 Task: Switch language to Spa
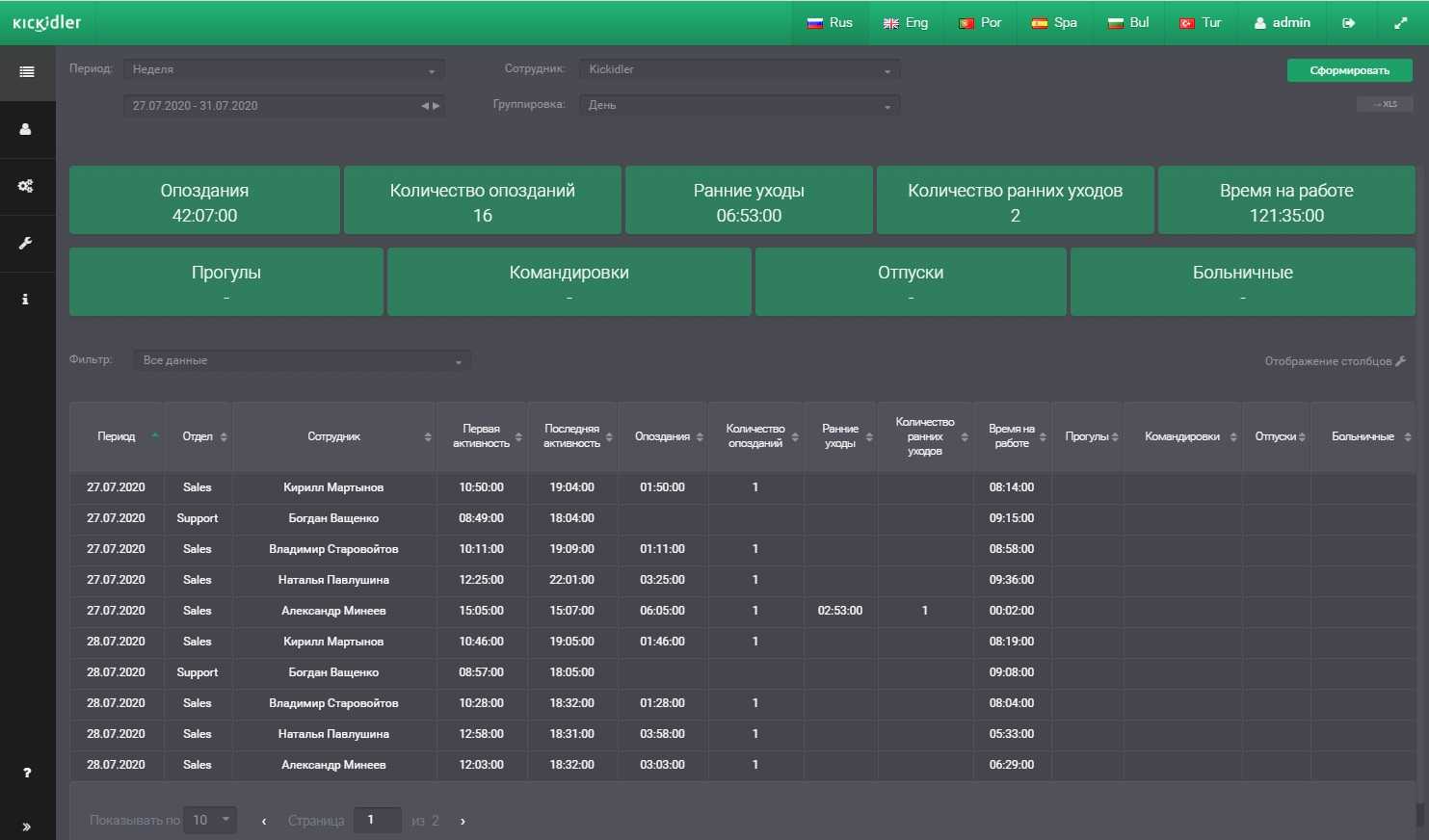click(1054, 23)
